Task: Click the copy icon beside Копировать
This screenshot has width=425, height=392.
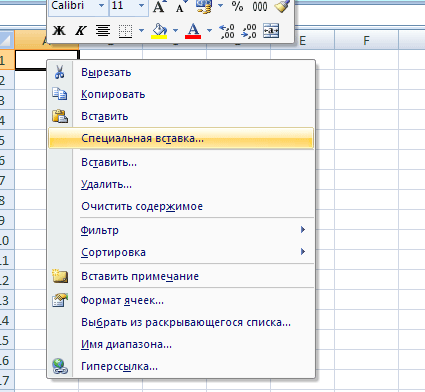Action: click(60, 94)
